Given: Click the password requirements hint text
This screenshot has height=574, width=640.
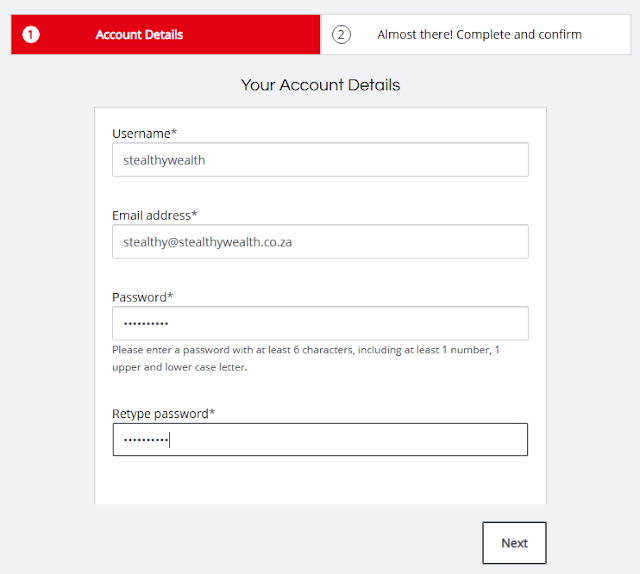Looking at the screenshot, I should tap(306, 358).
